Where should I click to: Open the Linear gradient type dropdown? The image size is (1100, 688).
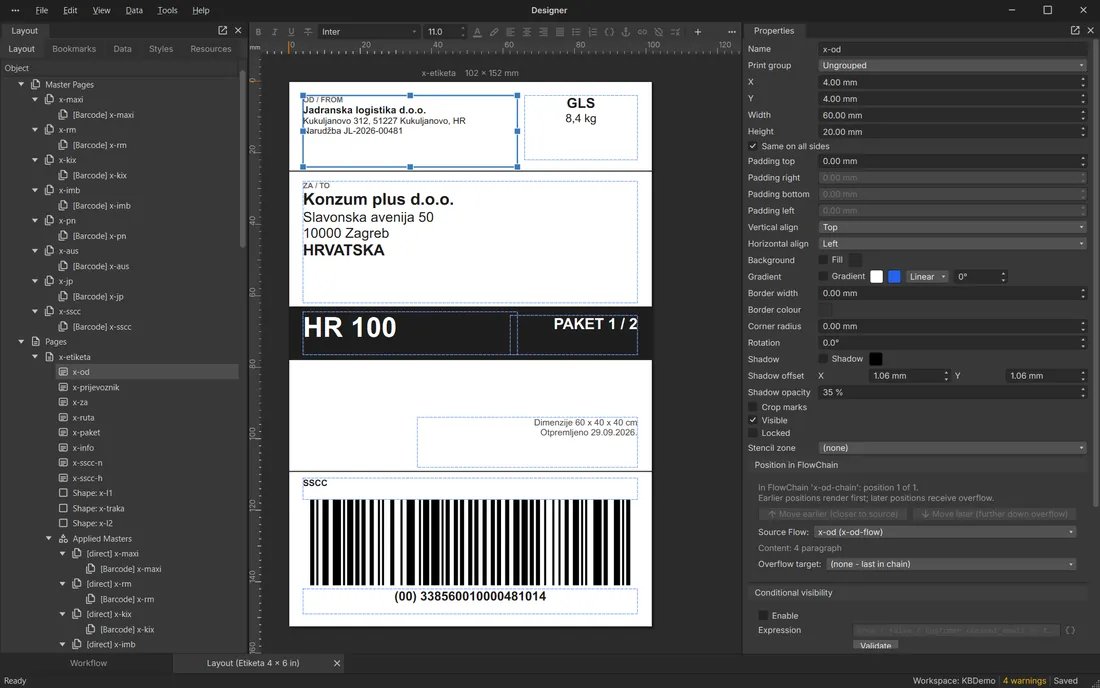coord(927,276)
